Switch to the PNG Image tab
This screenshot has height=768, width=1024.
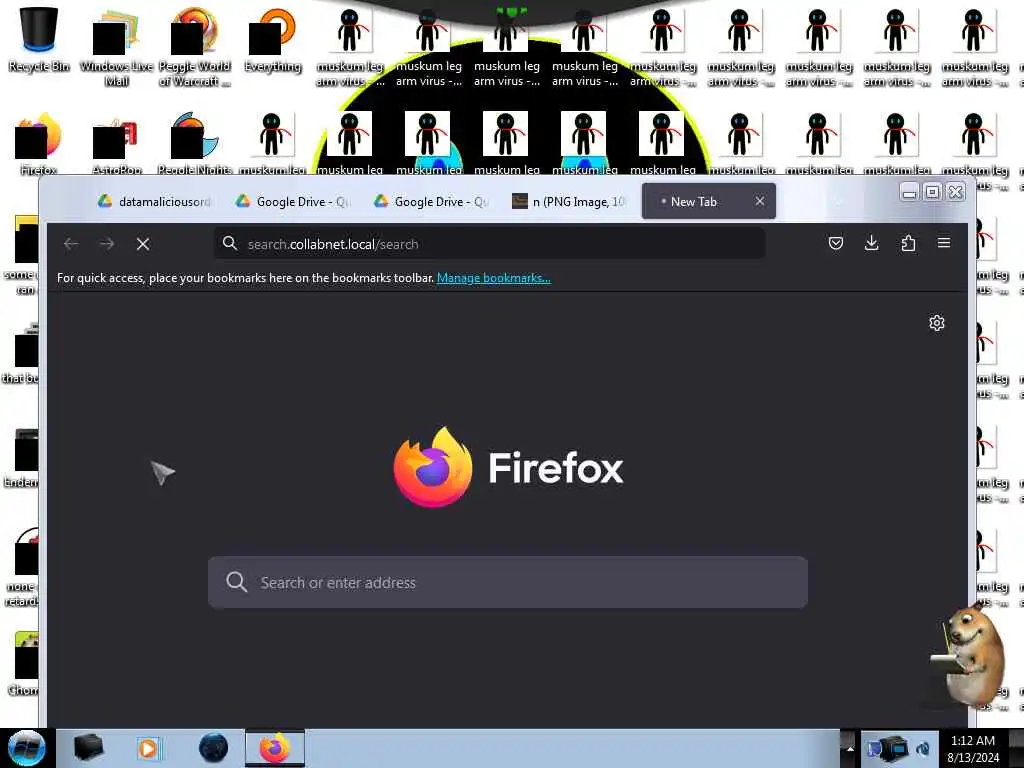(x=568, y=202)
